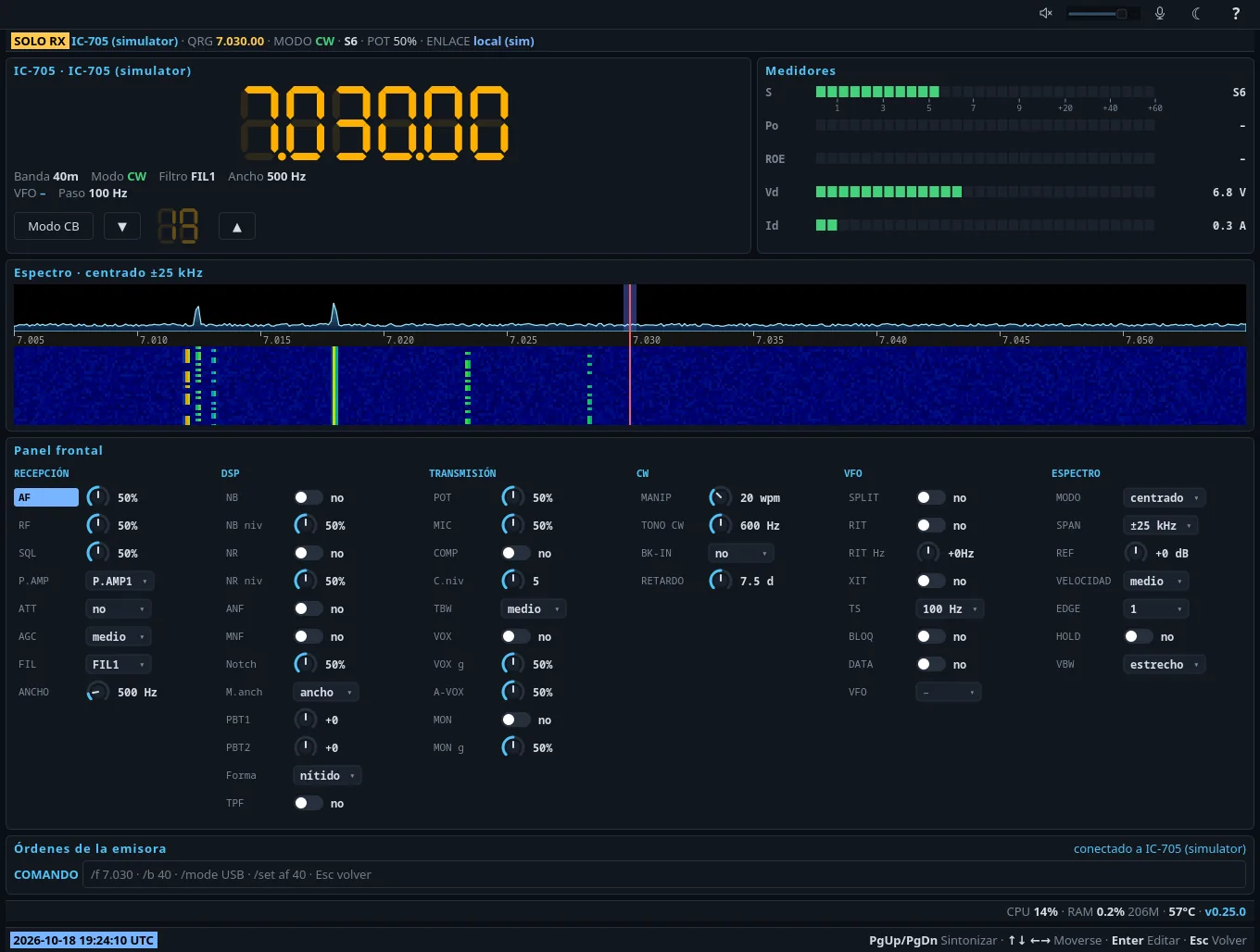The image size is (1260, 952).
Task: Click the COMANDO command input field
Action: (663, 874)
